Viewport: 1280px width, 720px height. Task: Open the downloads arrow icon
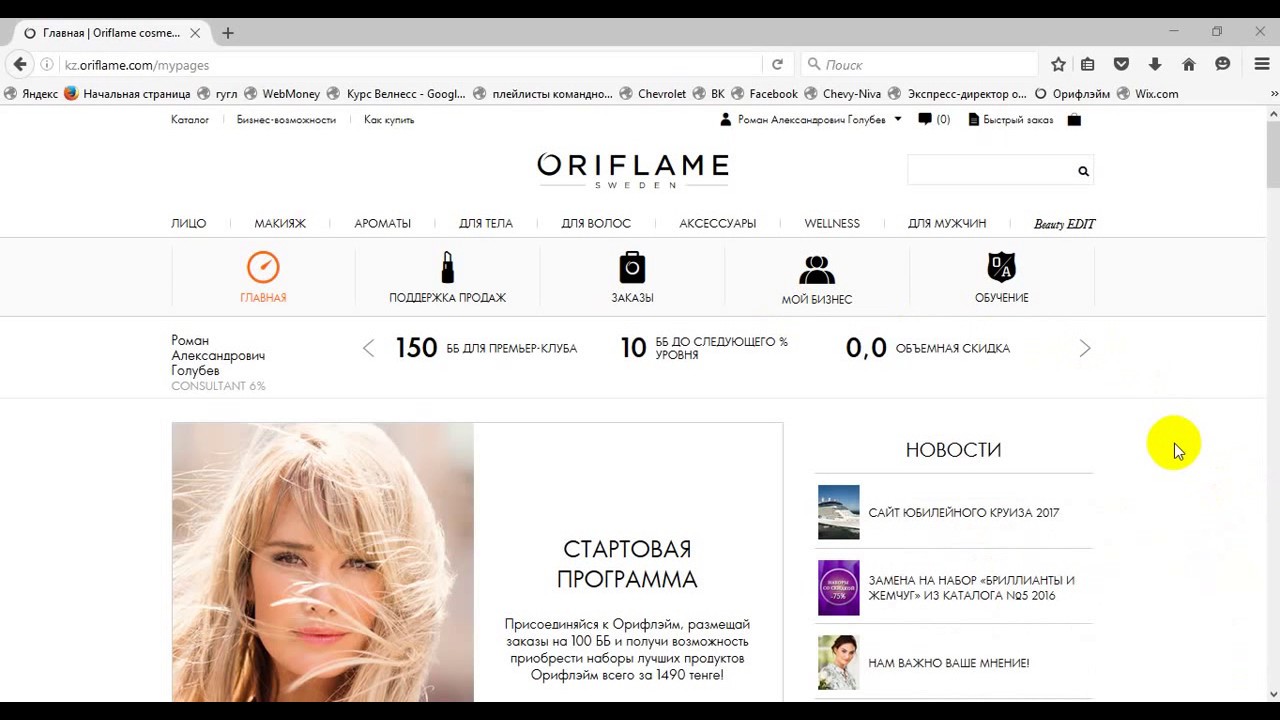[x=1155, y=64]
